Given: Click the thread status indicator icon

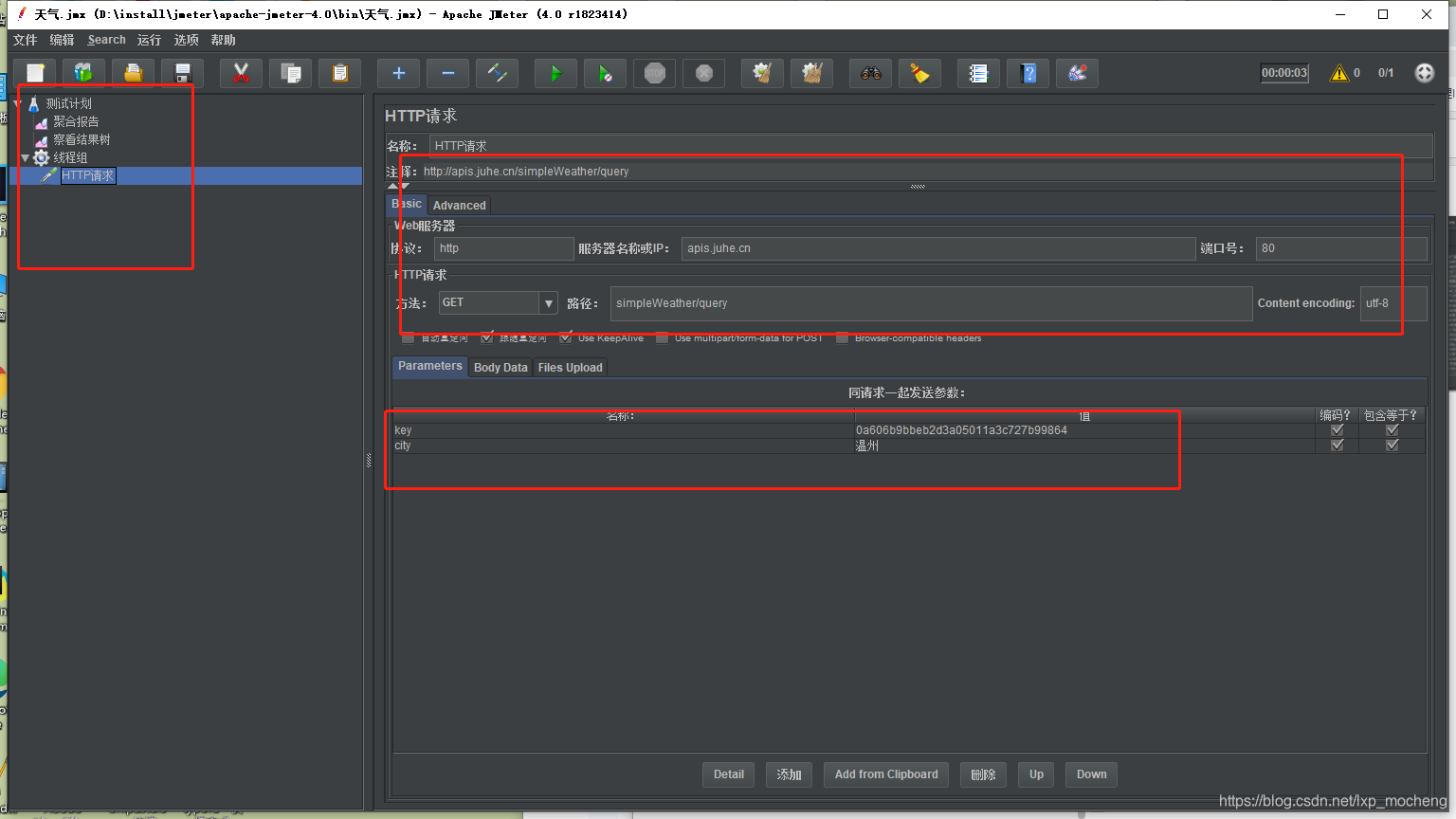Looking at the screenshot, I should point(1425,73).
